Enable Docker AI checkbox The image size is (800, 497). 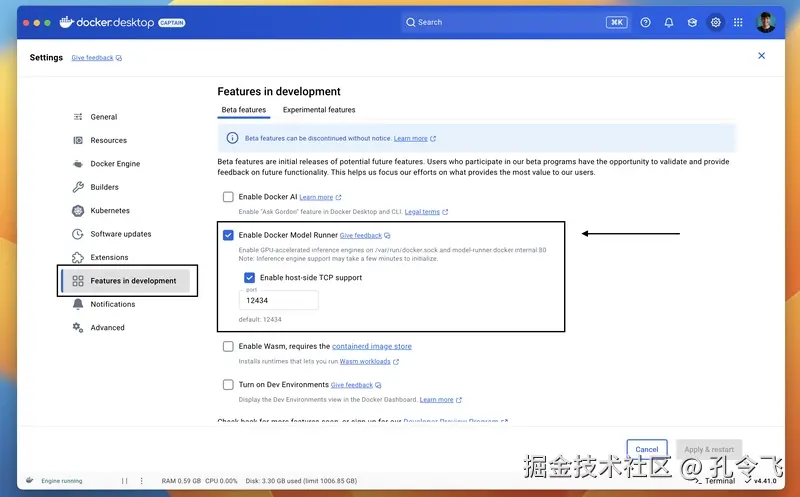pyautogui.click(x=228, y=196)
